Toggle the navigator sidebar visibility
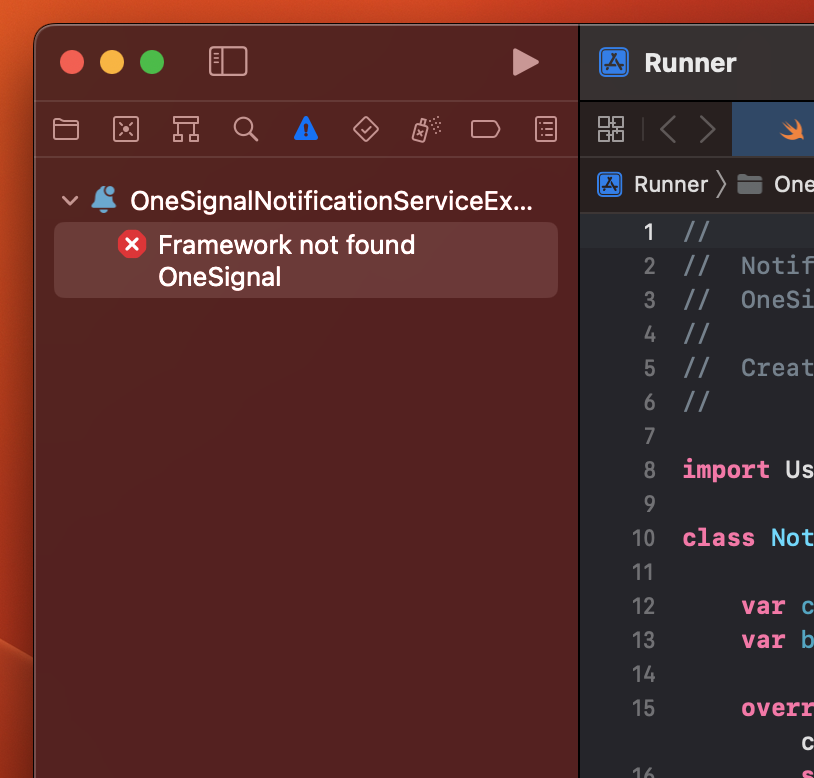Image resolution: width=814 pixels, height=778 pixels. coord(228,62)
